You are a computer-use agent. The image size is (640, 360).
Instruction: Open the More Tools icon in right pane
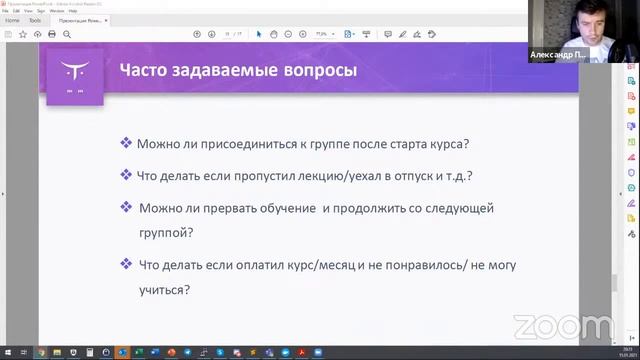(x=631, y=234)
